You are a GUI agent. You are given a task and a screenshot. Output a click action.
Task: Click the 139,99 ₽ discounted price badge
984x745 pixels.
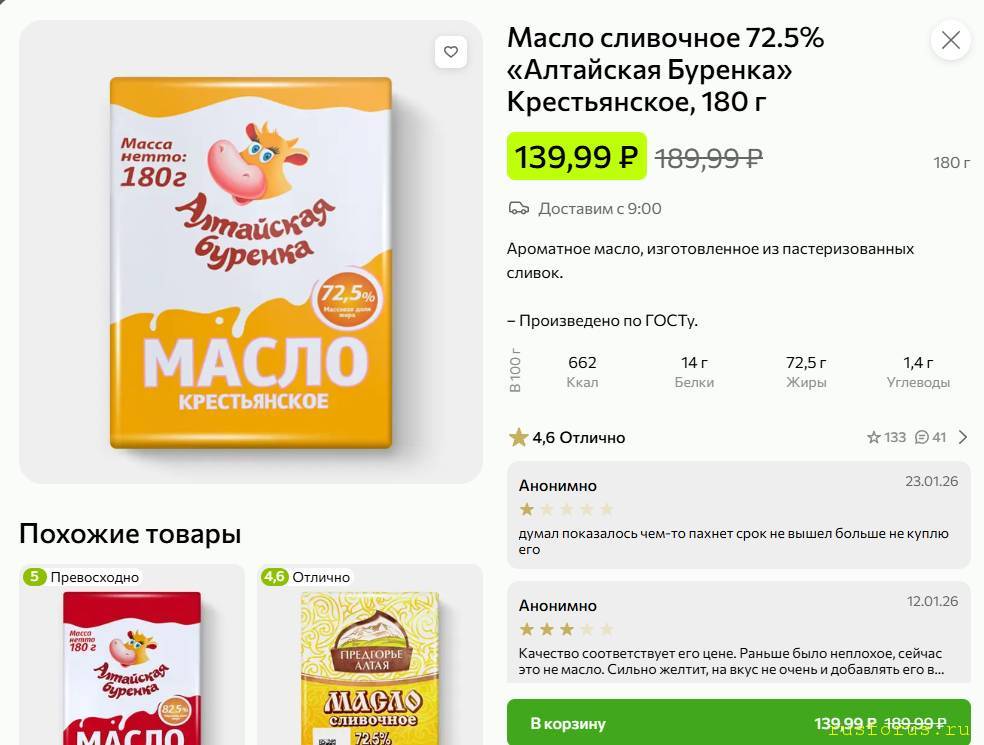point(576,157)
